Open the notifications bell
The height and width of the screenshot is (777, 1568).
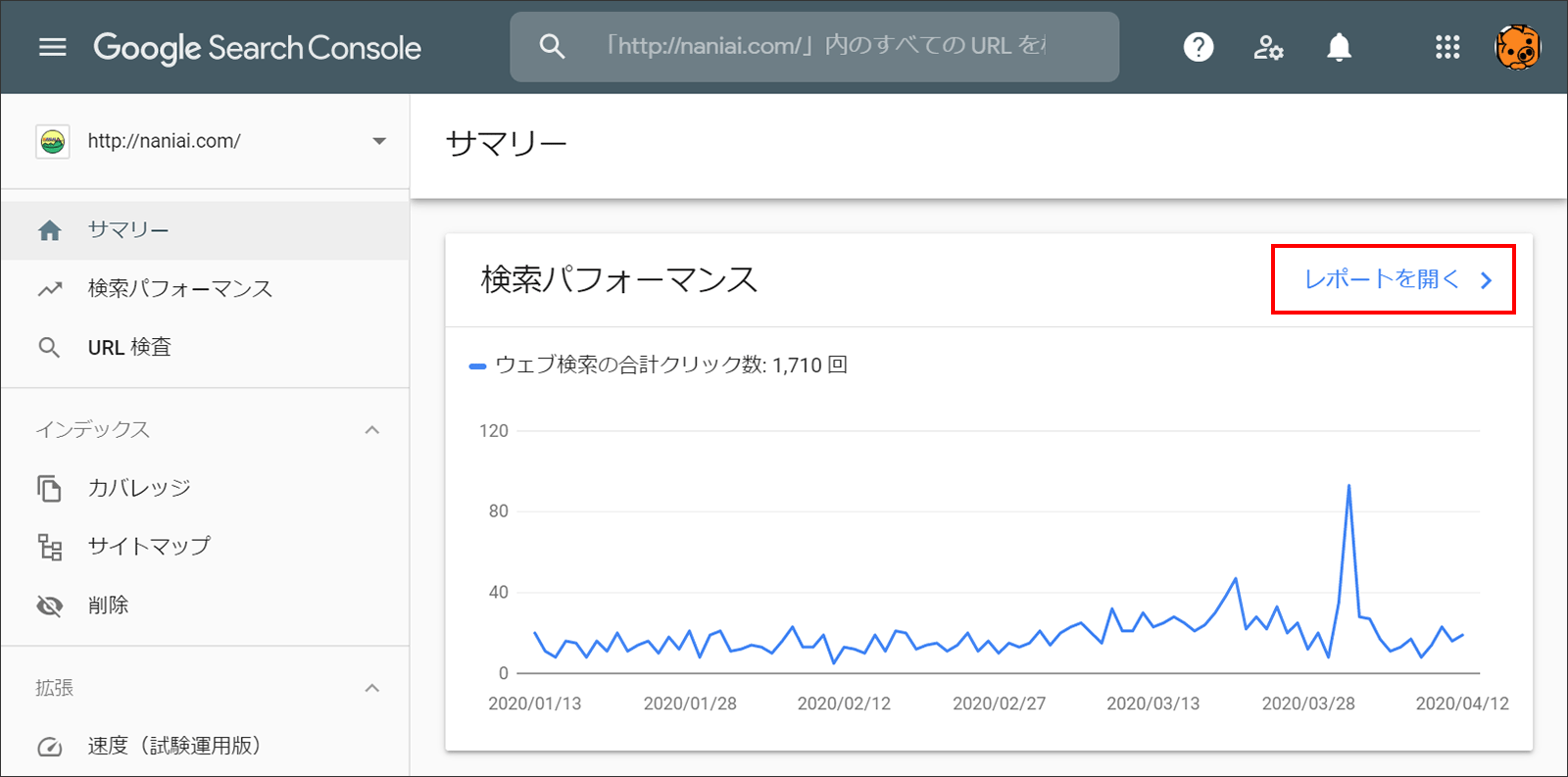tap(1339, 47)
